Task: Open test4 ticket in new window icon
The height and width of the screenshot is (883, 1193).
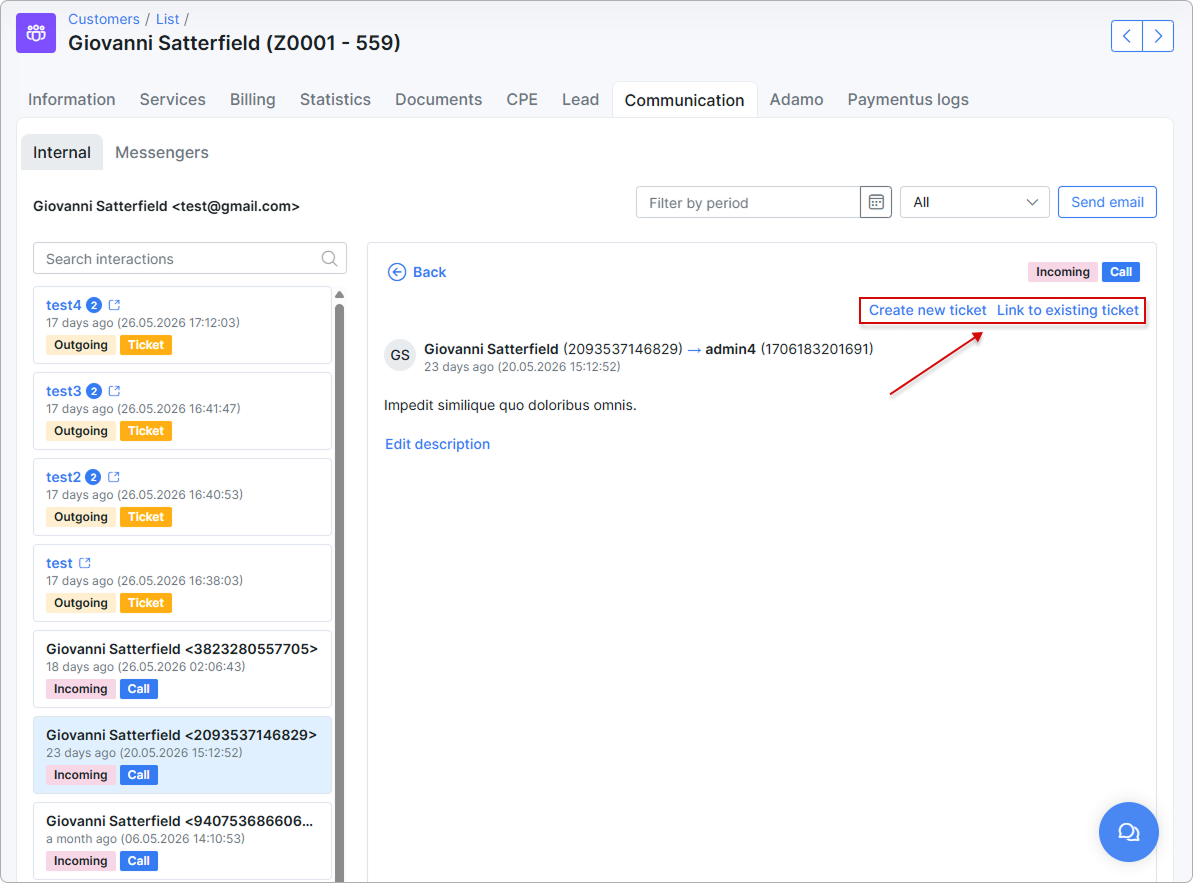Action: pyautogui.click(x=114, y=305)
